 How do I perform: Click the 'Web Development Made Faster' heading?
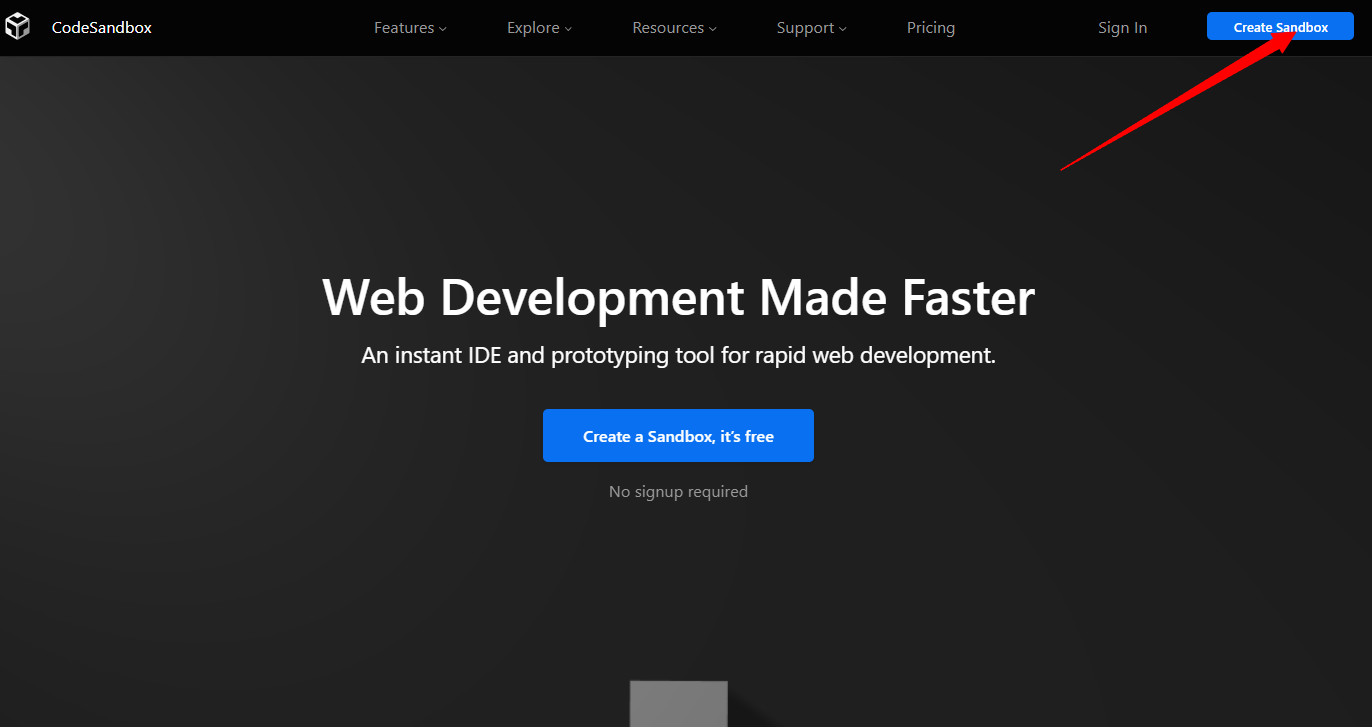coord(678,298)
